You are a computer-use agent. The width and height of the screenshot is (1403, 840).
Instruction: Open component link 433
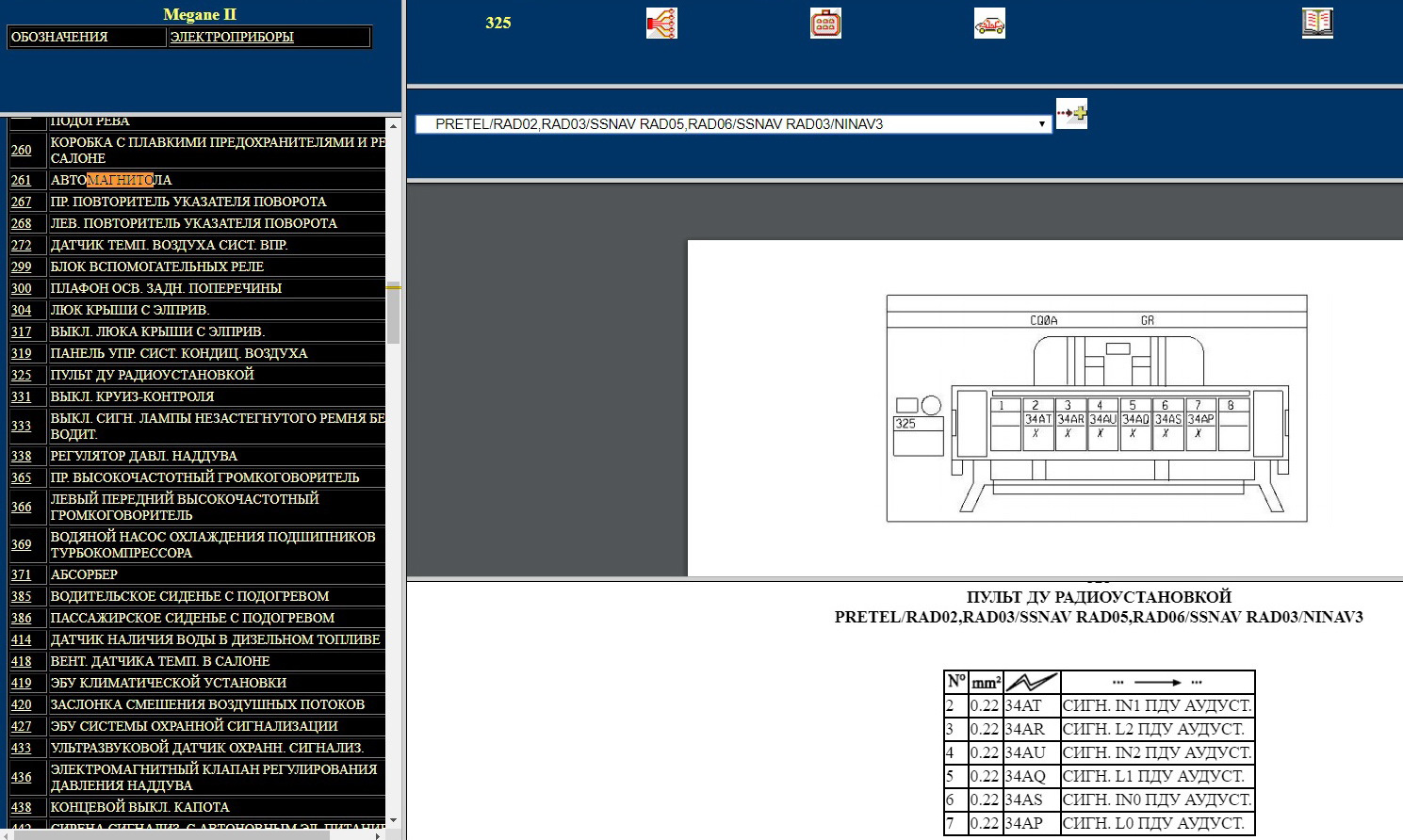pos(22,748)
